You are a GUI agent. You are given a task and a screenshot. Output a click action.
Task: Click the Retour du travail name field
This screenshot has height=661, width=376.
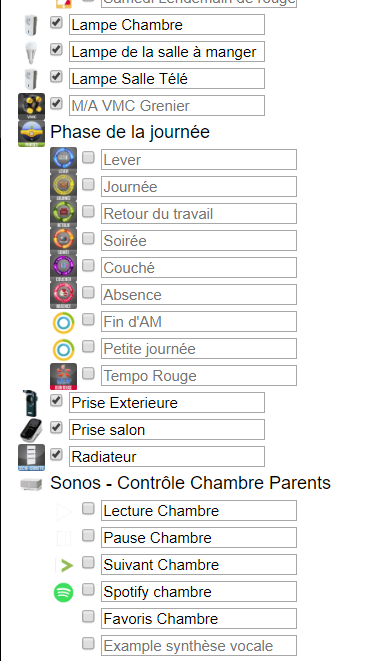click(199, 214)
